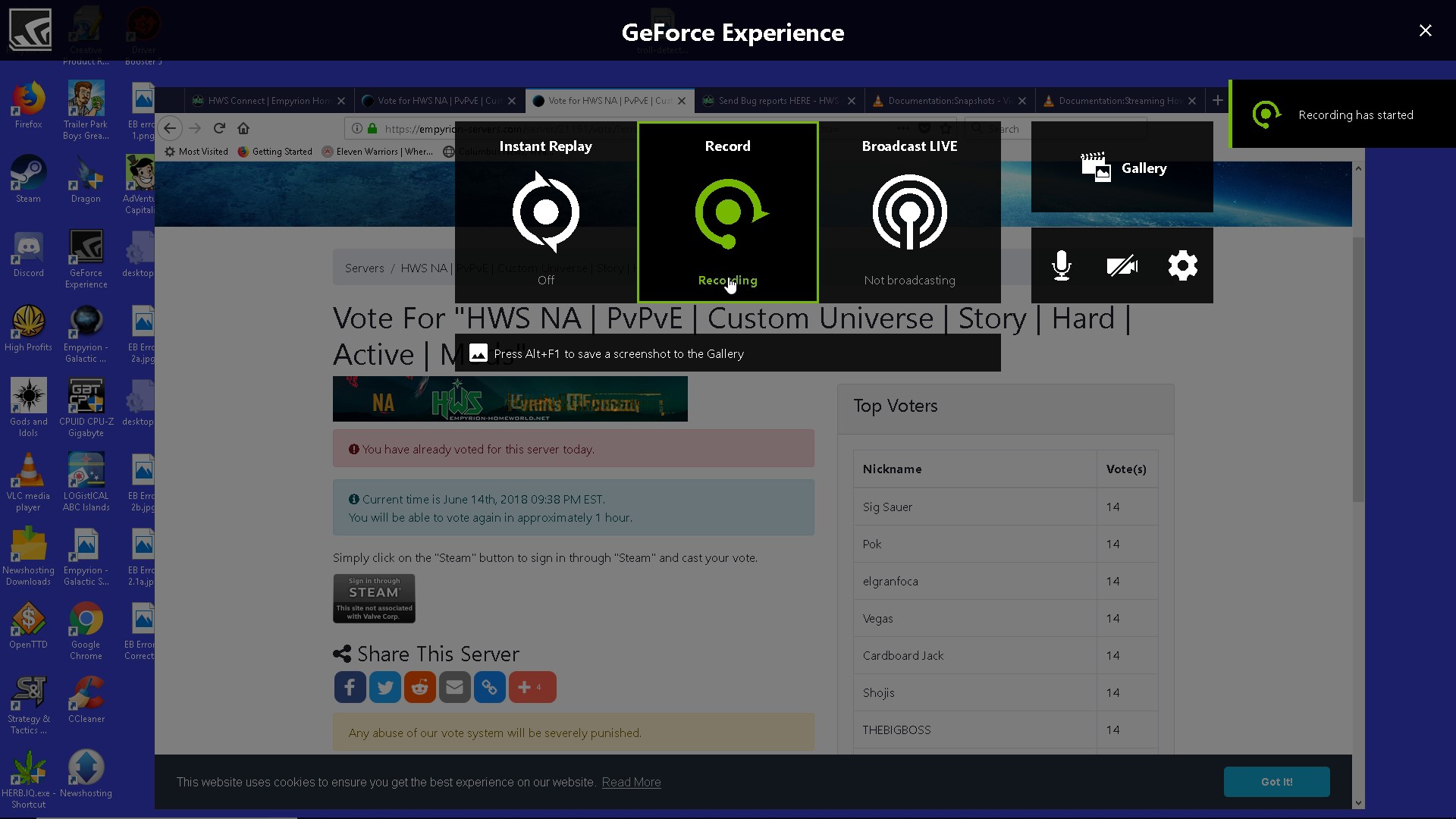Select Cardboard Jack voter row
Viewport: 1456px width, 819px height.
tap(1005, 655)
